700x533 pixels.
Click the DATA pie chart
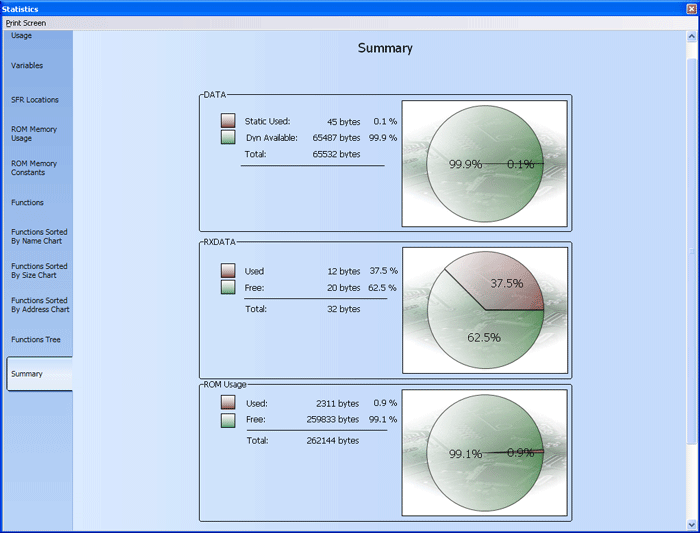(485, 164)
